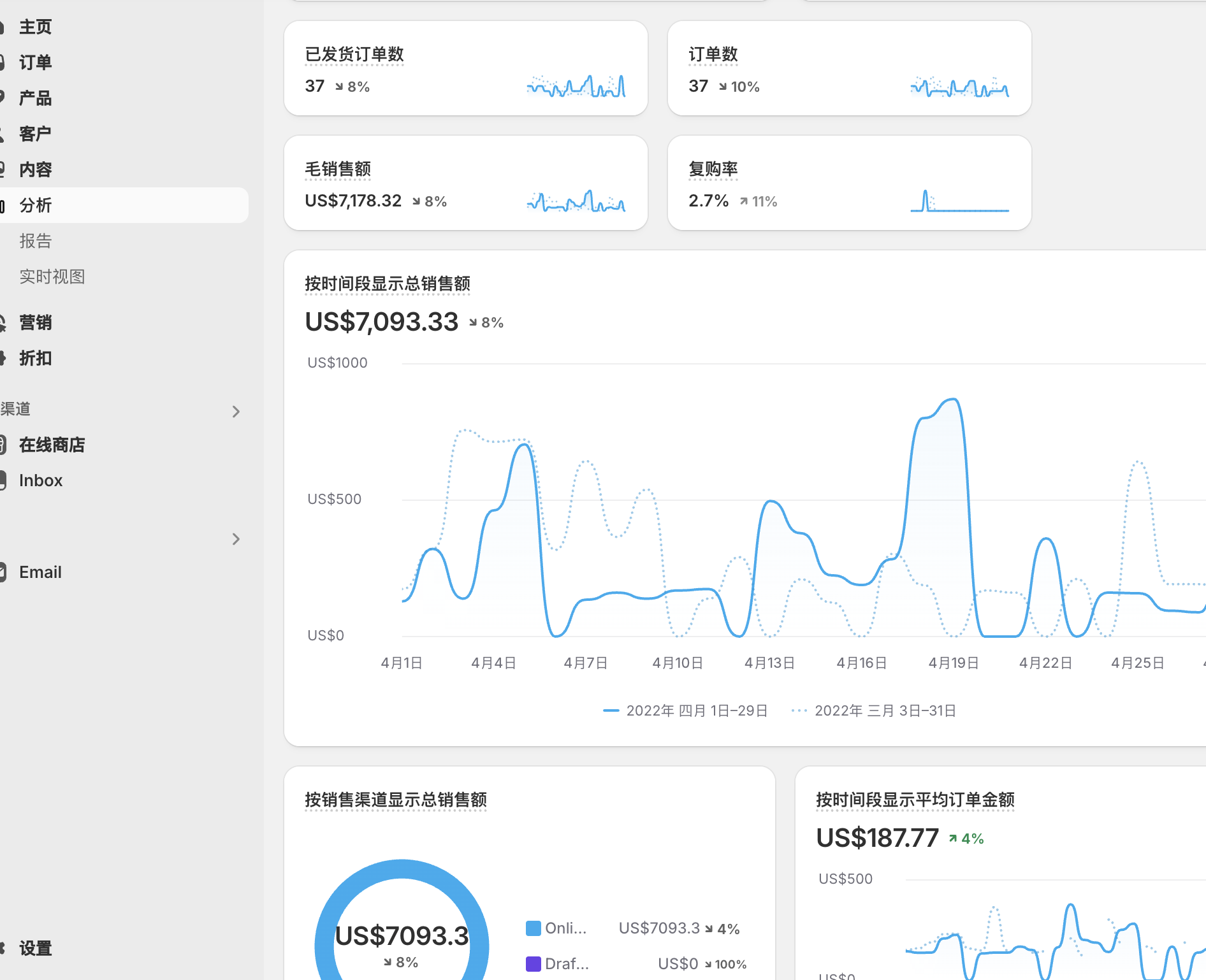Toggle the 2022年 四月 1日–29日 legend series
Viewport: 1206px width, 980px height.
[x=686, y=710]
